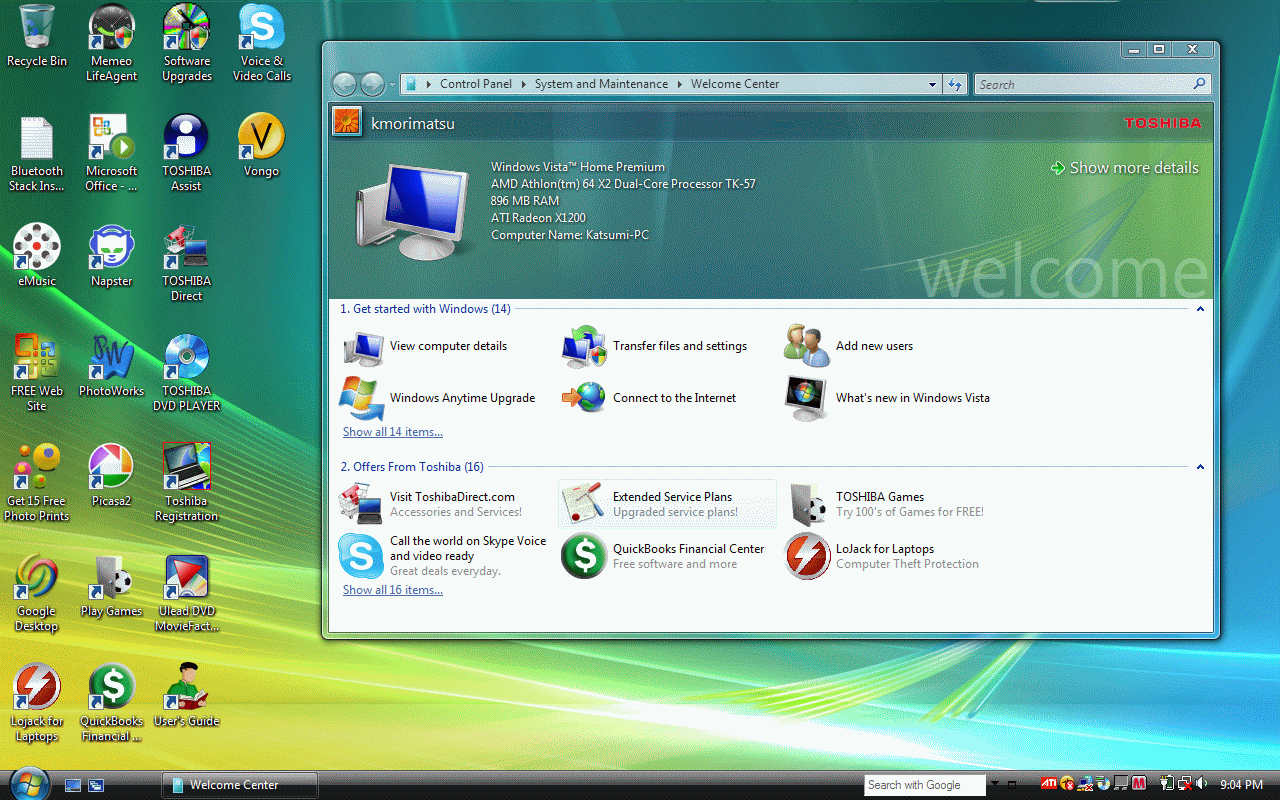Viewport: 1280px width, 800px height.
Task: Click the power battery plug tray icon
Action: 1167,784
